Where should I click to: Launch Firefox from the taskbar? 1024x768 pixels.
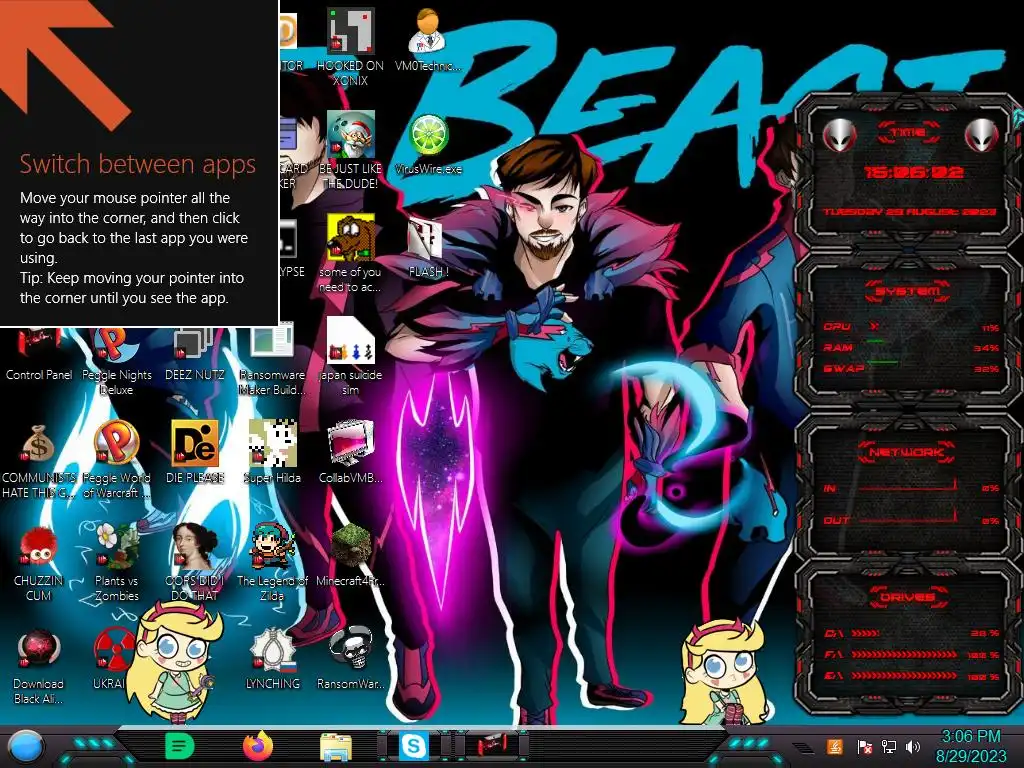[258, 746]
